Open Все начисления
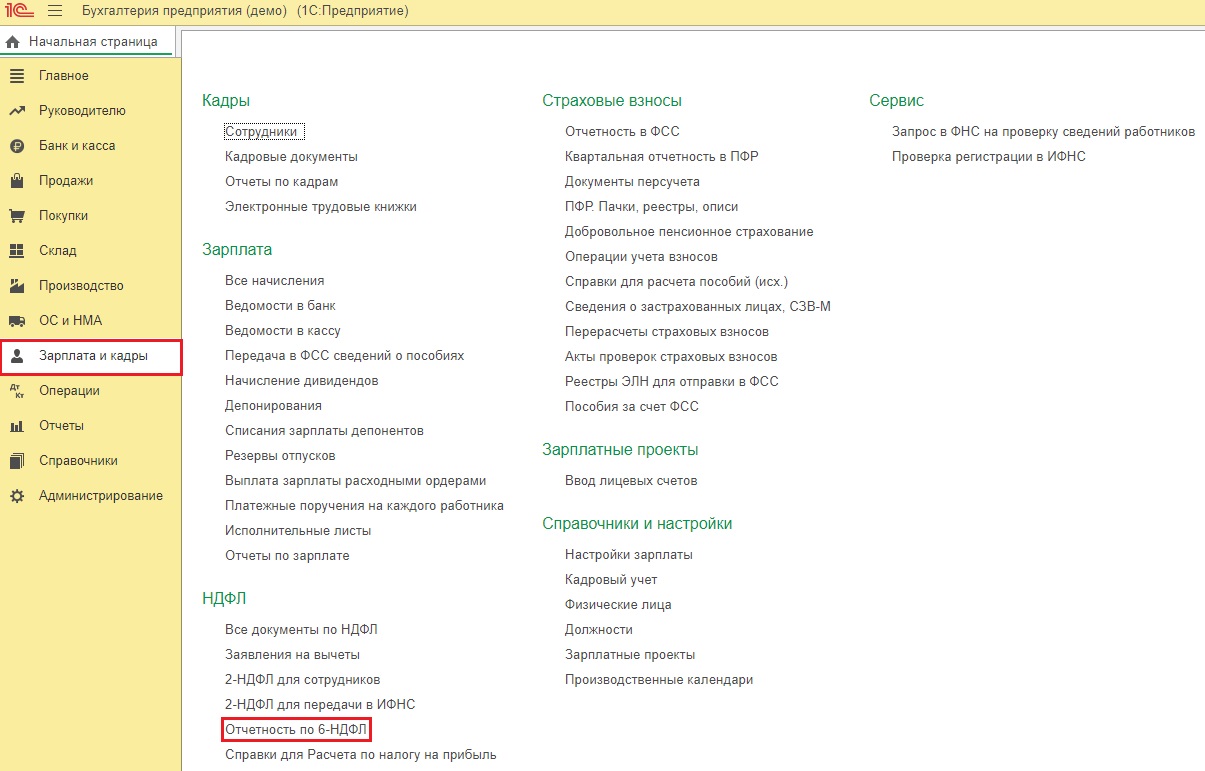Image resolution: width=1205 pixels, height=771 pixels. (x=275, y=281)
